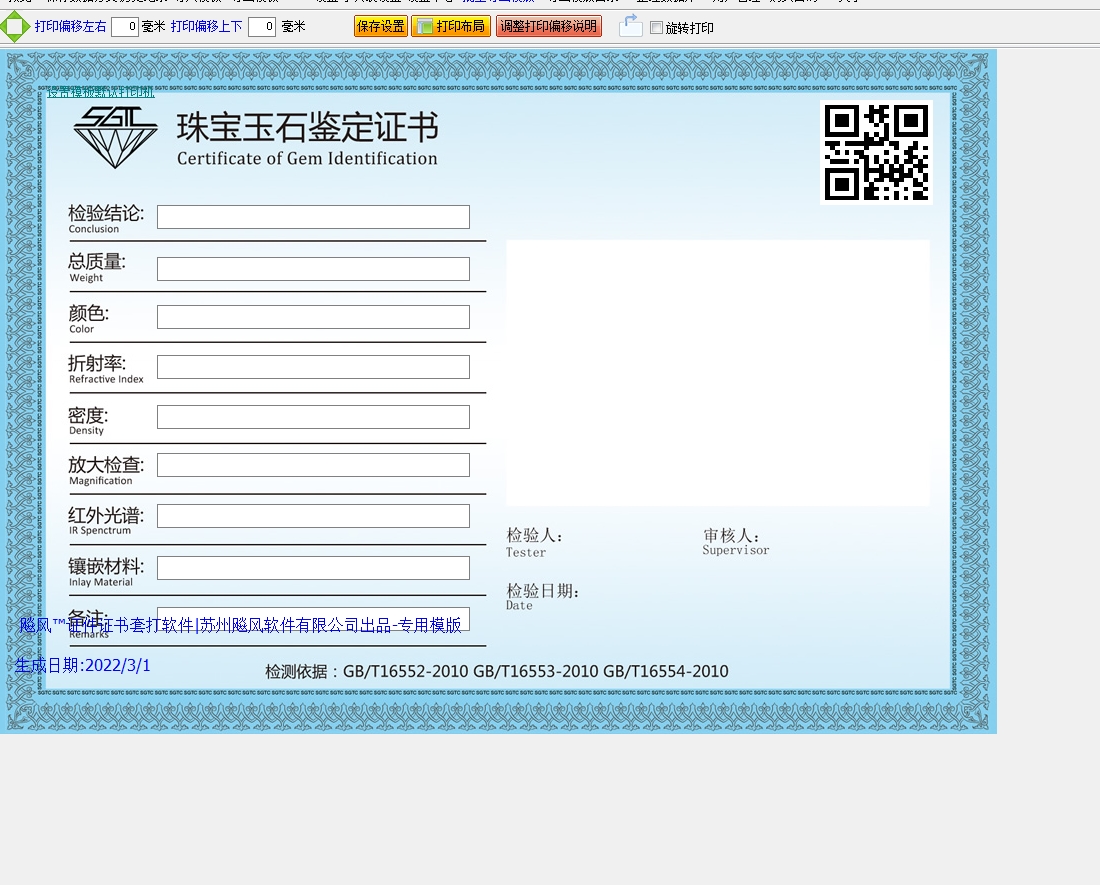Click the rotate arrow icon
The height and width of the screenshot is (885, 1100).
click(x=630, y=26)
